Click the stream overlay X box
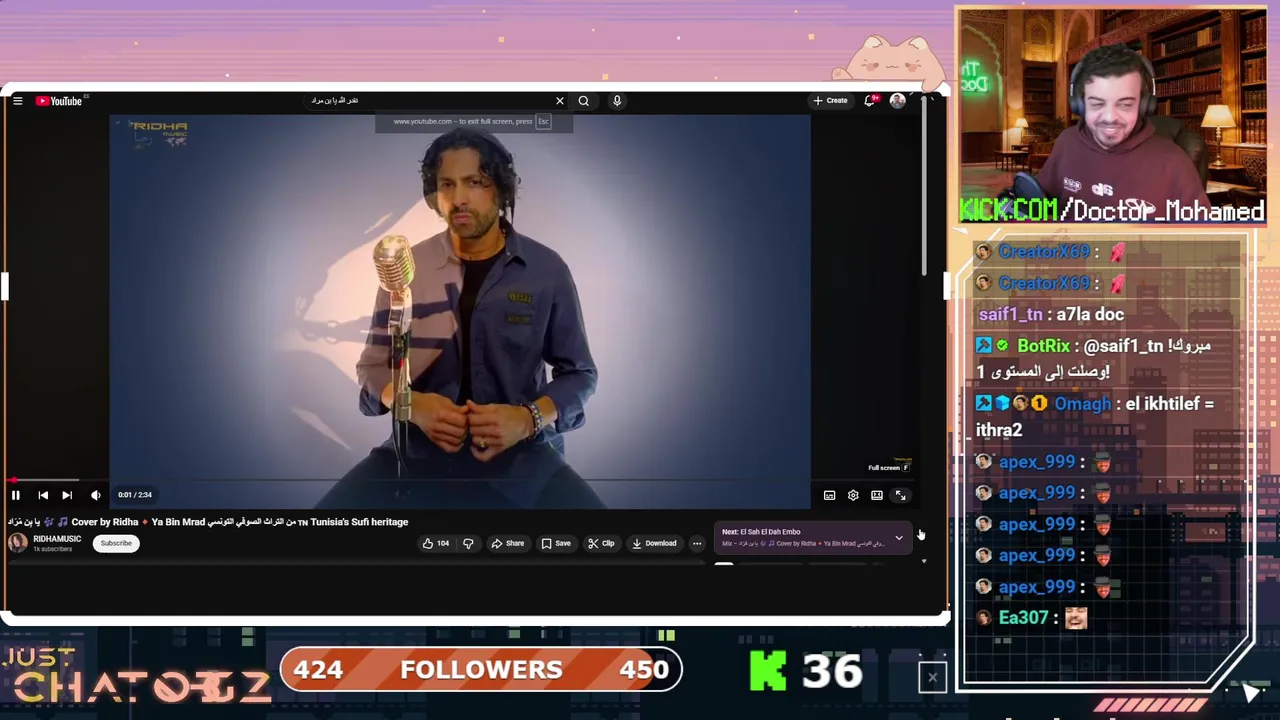1280x720 pixels. click(932, 677)
